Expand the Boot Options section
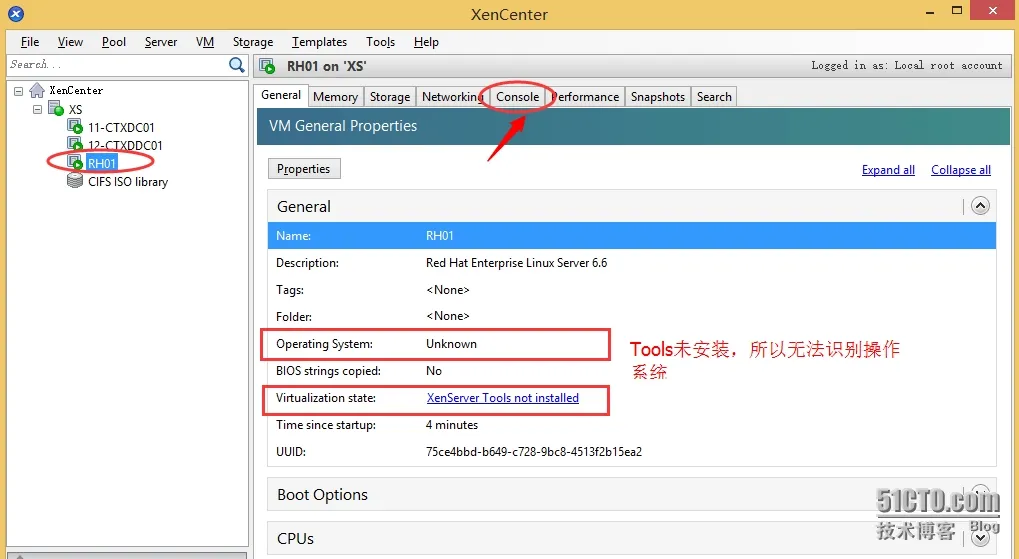The image size is (1019, 559). coord(980,494)
